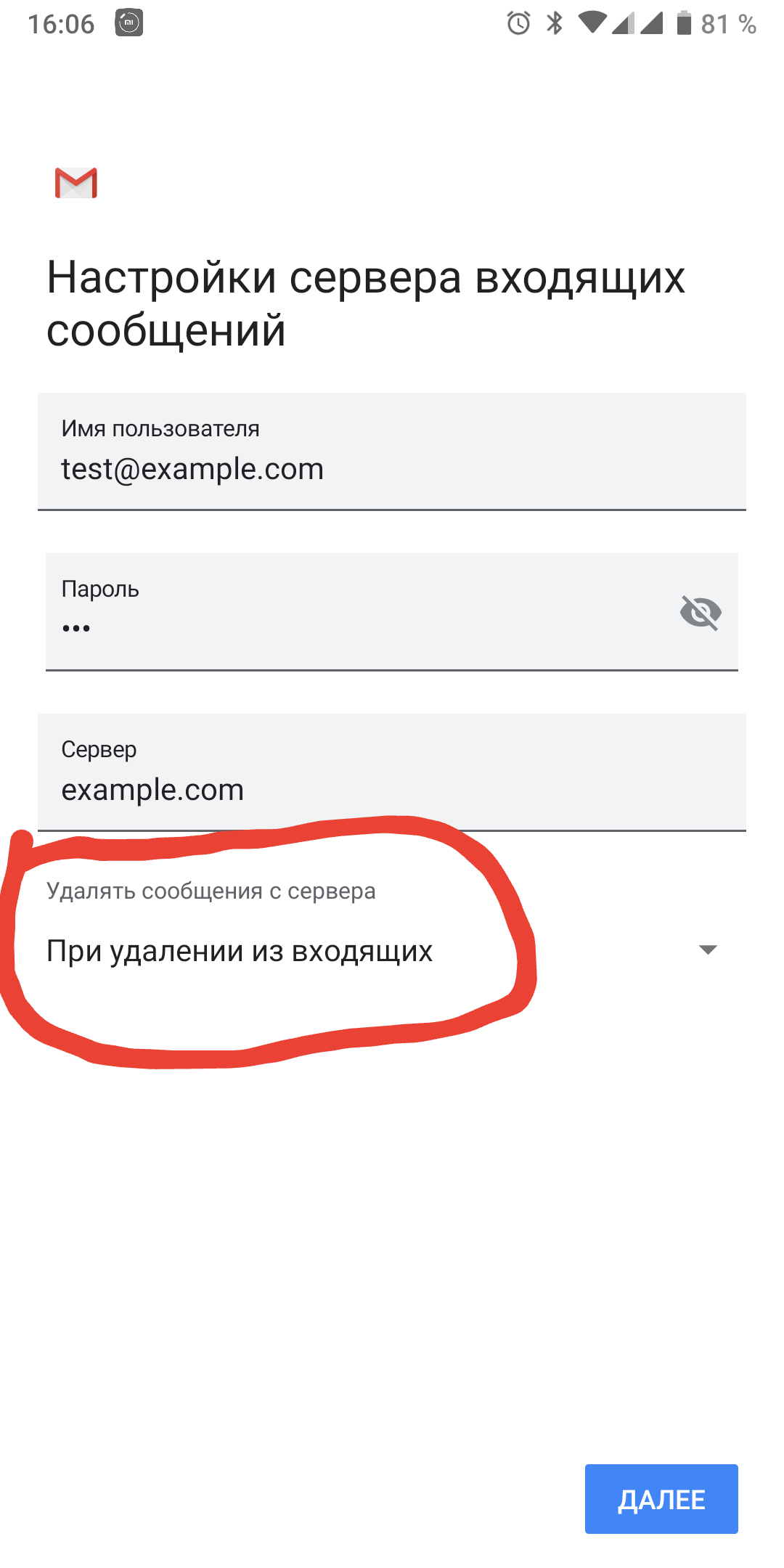Tap the 81 % battery percentage
The height and width of the screenshot is (1568, 784).
(x=728, y=24)
